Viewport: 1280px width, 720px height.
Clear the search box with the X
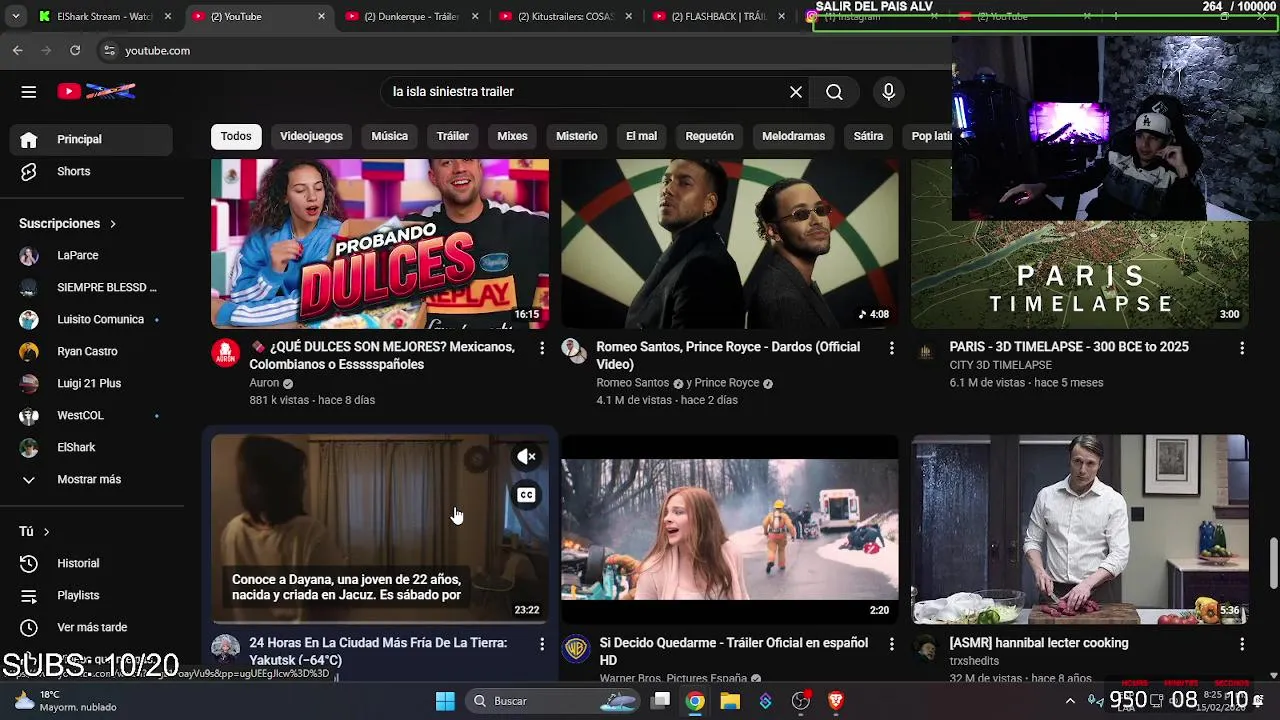796,92
